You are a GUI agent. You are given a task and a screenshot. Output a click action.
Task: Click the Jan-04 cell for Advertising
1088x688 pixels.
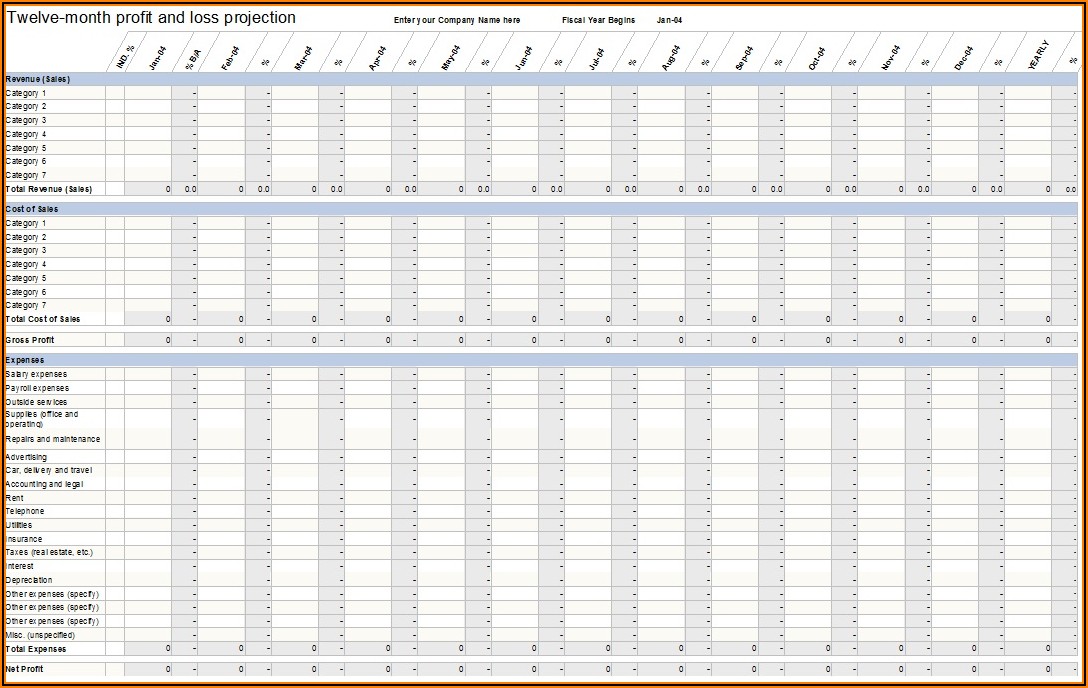click(147, 457)
